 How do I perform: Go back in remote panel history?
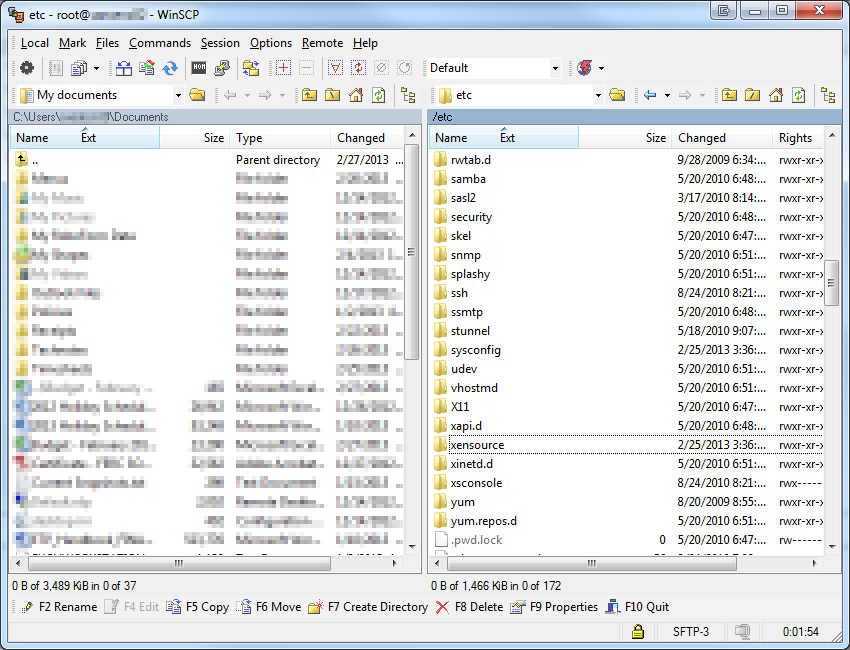click(650, 95)
